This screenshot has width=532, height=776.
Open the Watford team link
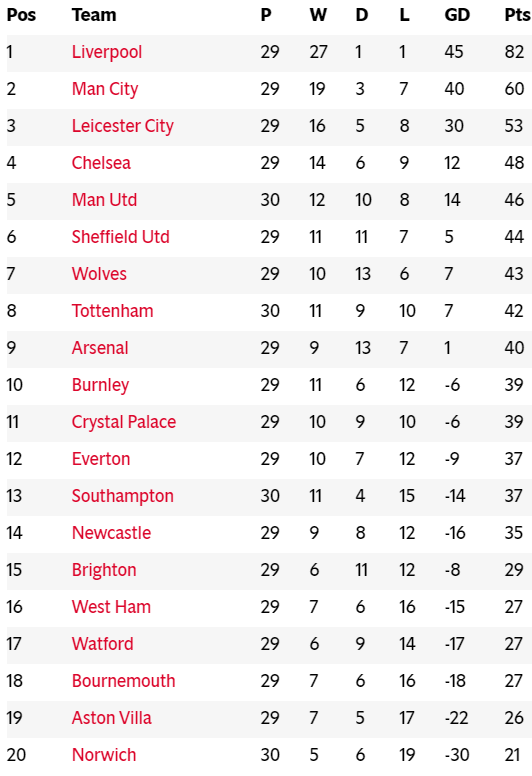tap(102, 644)
